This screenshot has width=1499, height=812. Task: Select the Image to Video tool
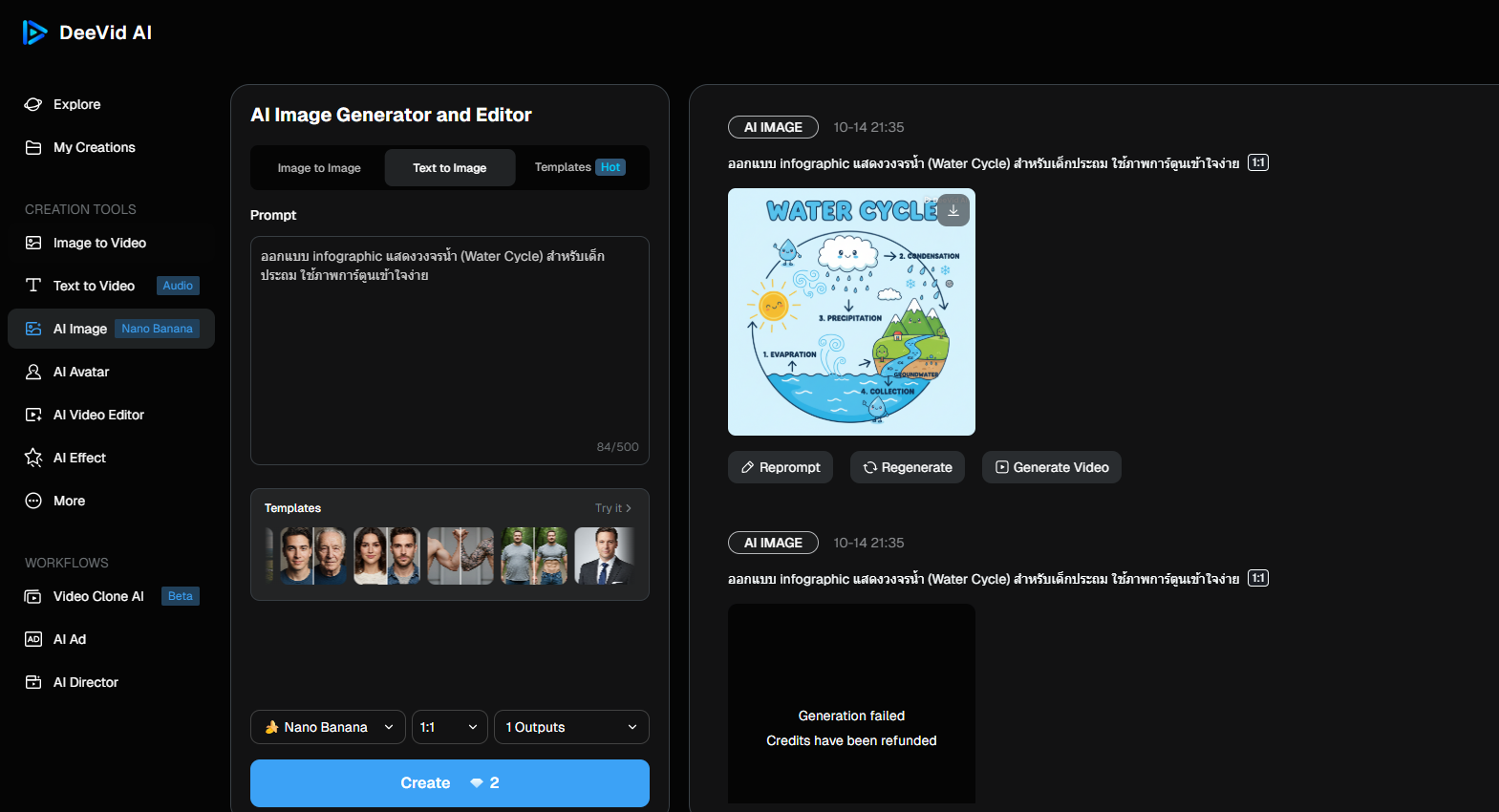99,243
